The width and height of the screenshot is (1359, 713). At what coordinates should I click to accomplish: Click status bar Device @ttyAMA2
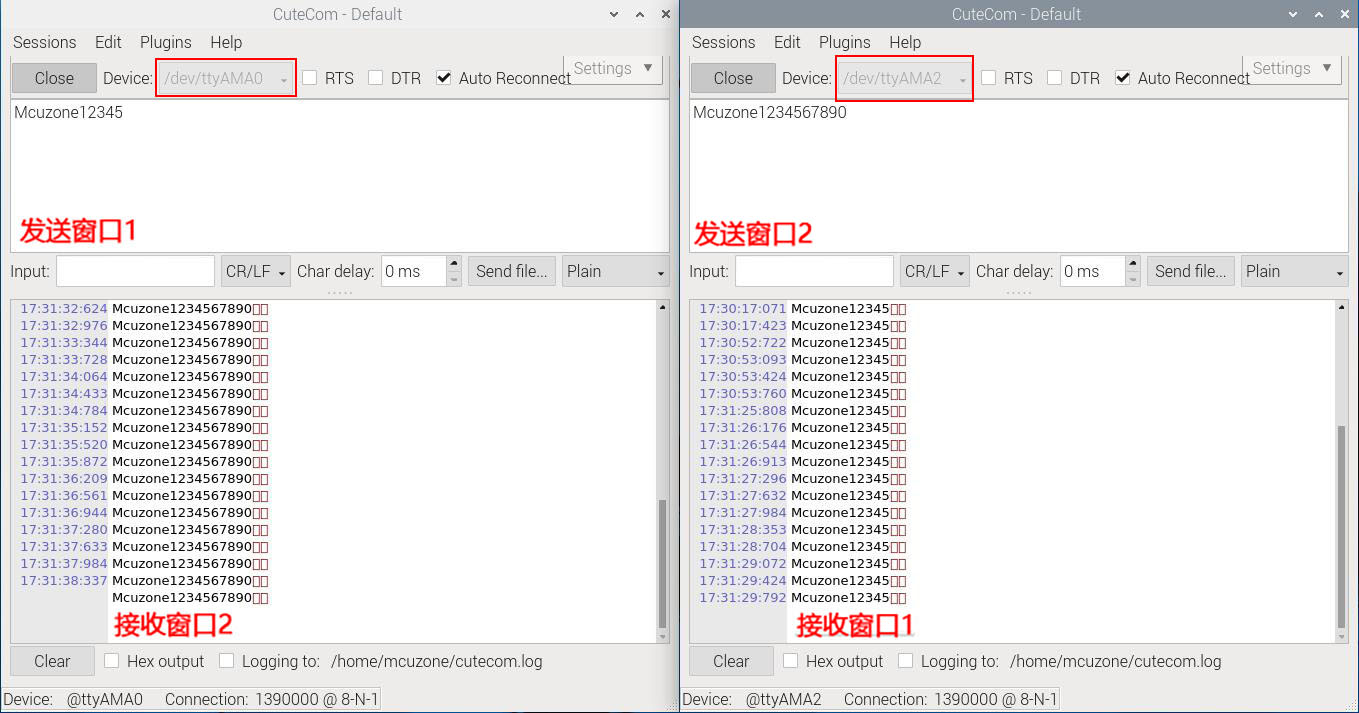click(x=753, y=699)
